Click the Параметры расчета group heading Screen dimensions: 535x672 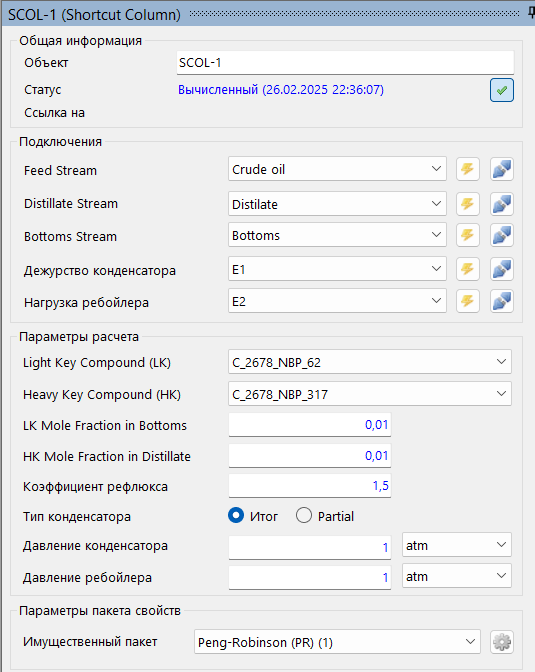tap(79, 337)
